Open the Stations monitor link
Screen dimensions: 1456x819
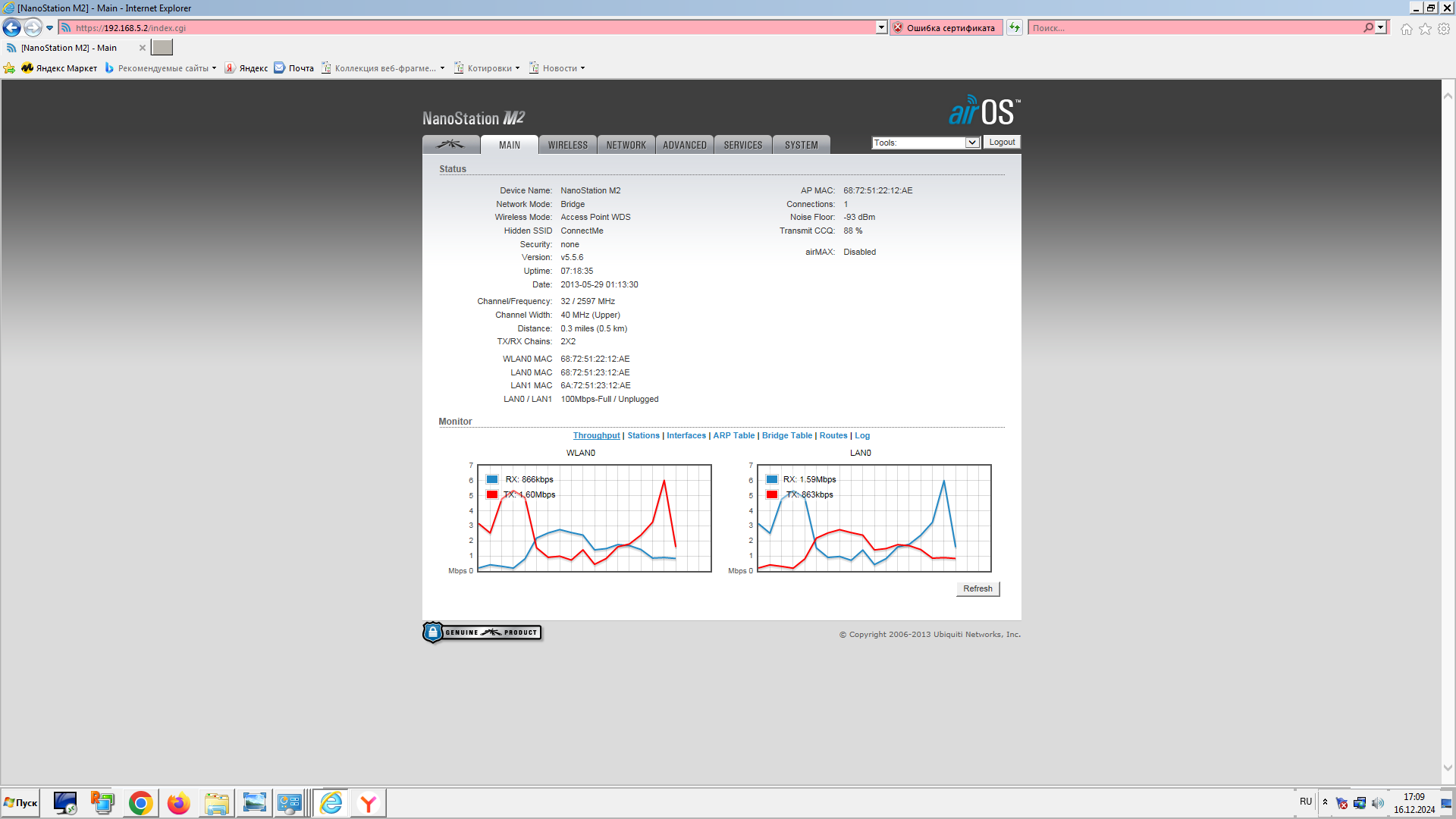pos(643,435)
